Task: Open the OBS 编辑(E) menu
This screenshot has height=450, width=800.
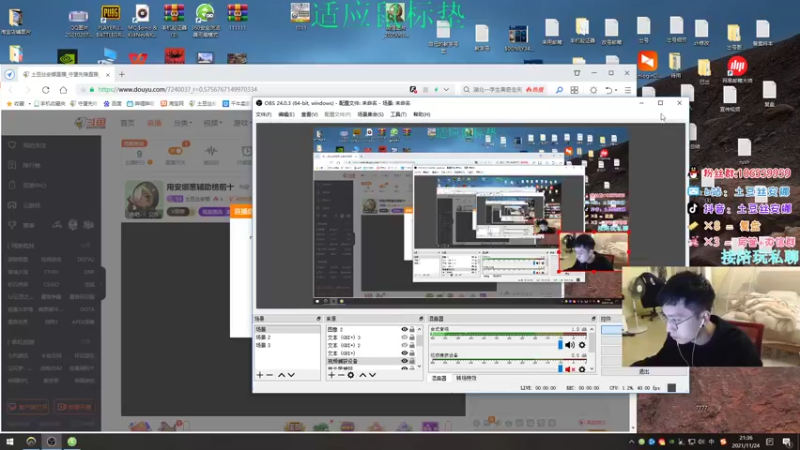Action: [286, 114]
